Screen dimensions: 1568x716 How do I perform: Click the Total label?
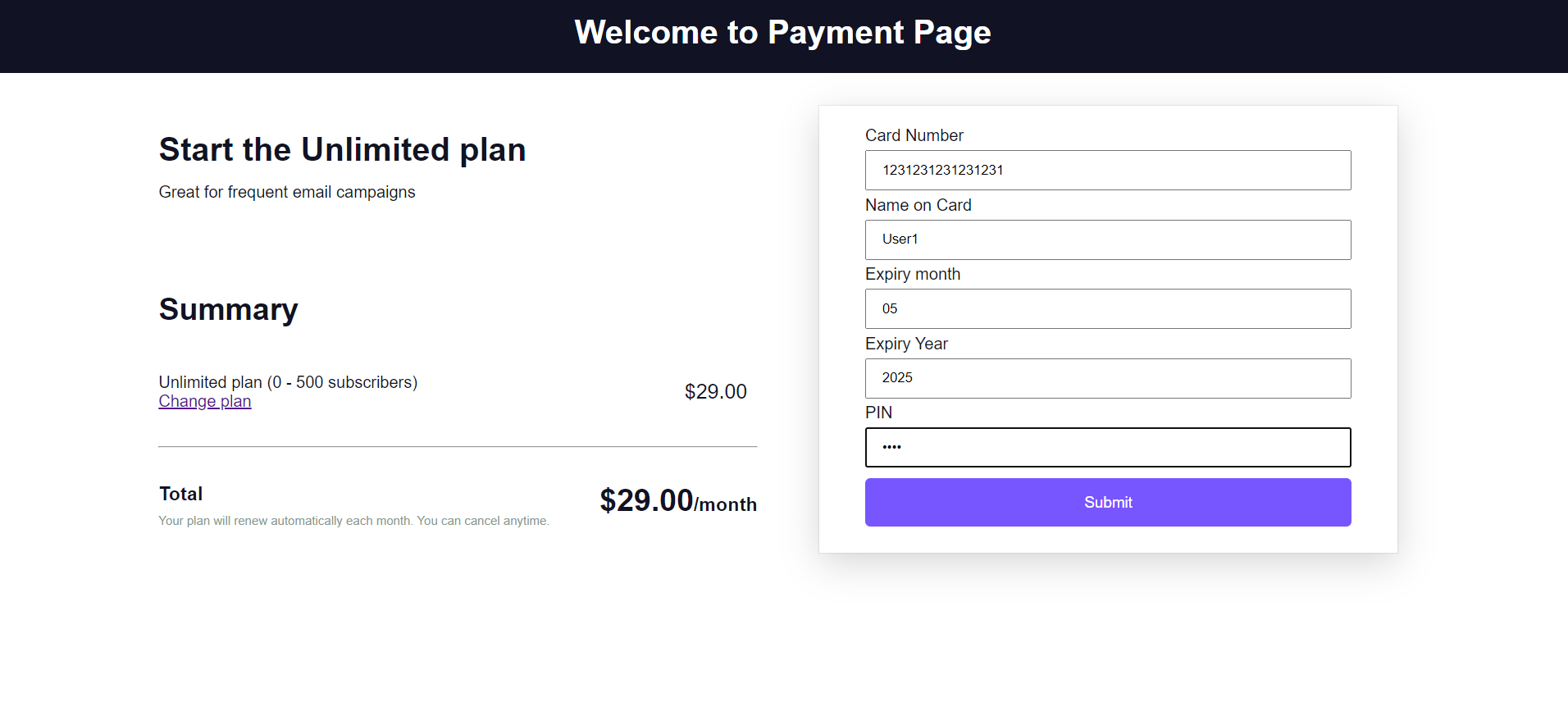[x=180, y=494]
